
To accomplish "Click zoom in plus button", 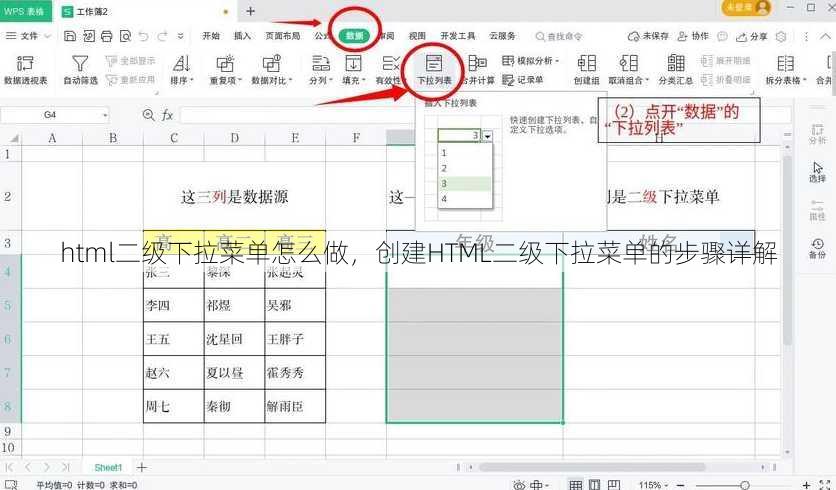I will tap(808, 485).
